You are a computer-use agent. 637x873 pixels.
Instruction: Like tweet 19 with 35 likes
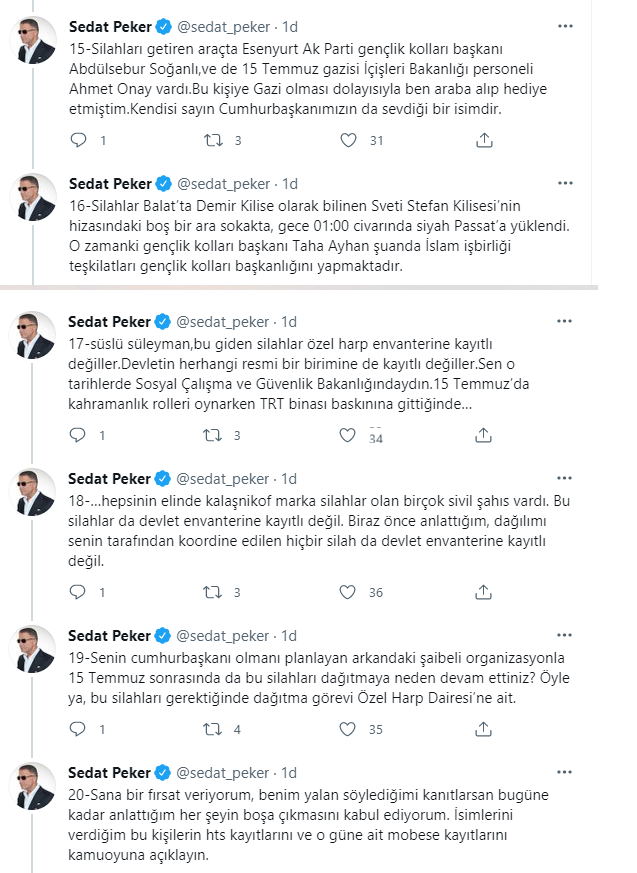tap(347, 729)
